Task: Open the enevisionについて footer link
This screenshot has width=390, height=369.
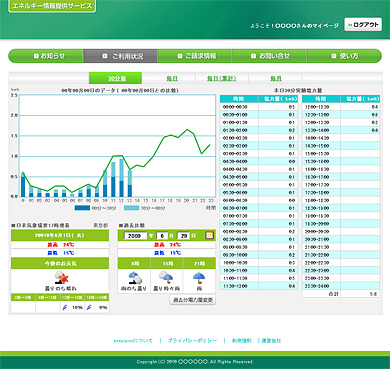Action: coord(133,341)
